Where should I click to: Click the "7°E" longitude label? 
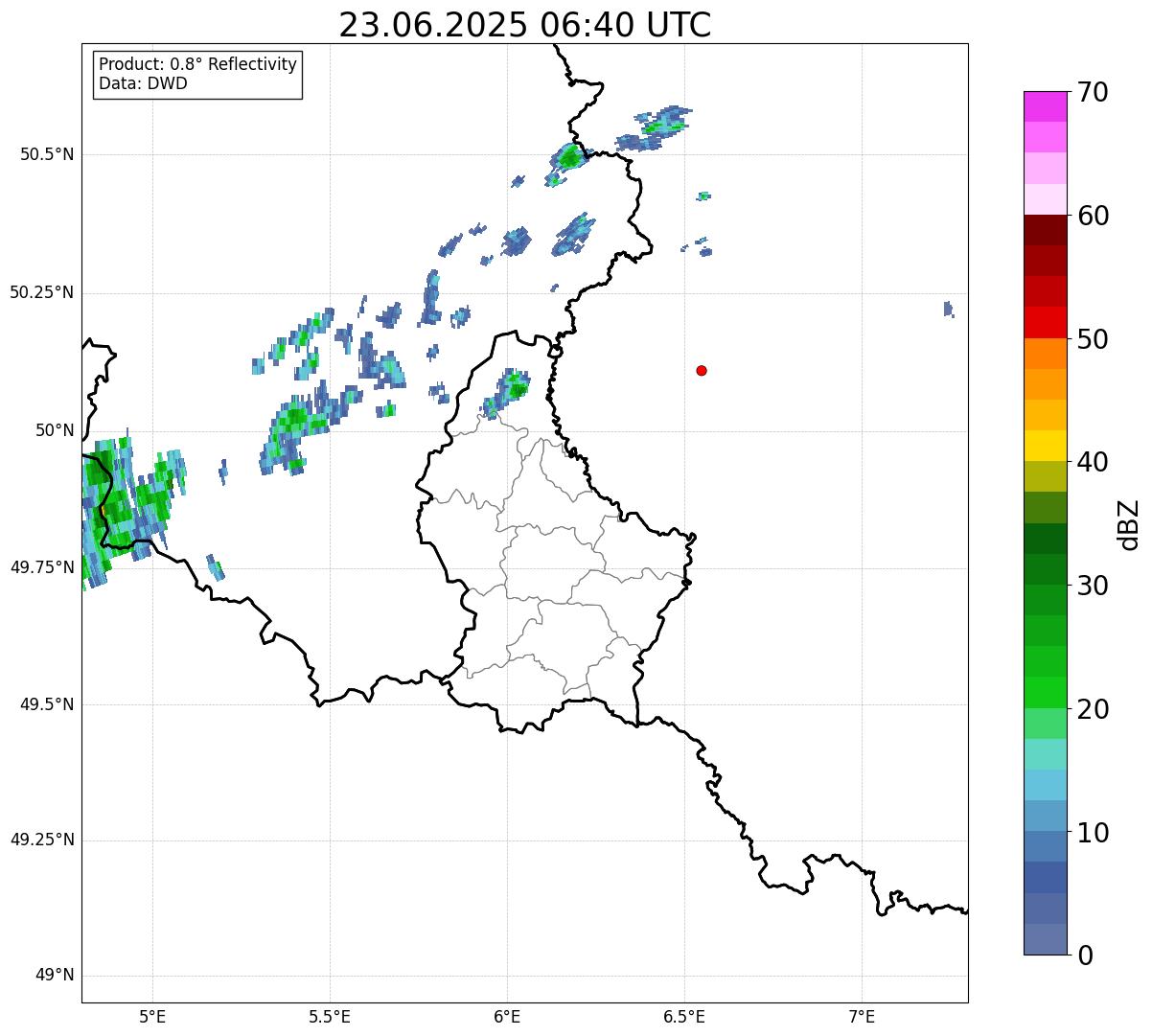tap(862, 1017)
